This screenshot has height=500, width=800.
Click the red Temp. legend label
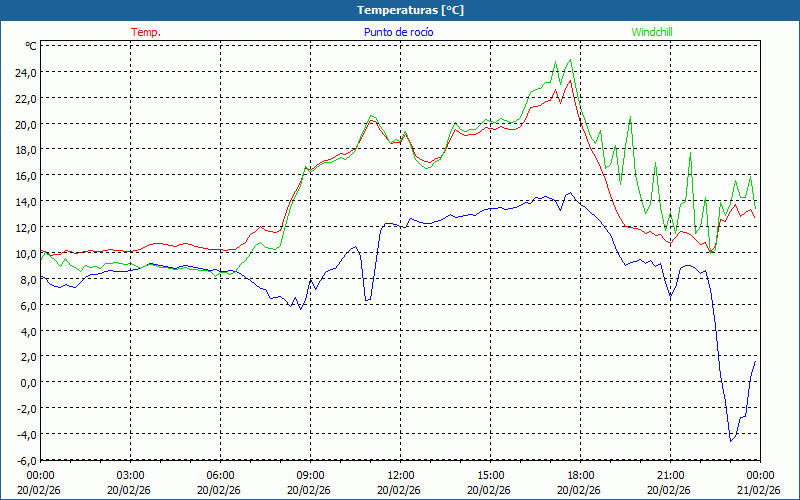click(145, 32)
